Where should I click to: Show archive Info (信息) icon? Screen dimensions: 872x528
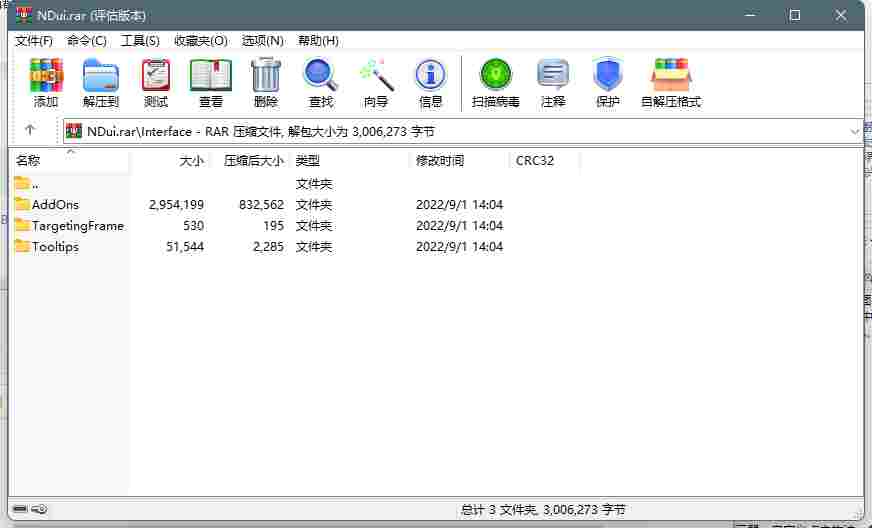point(430,75)
